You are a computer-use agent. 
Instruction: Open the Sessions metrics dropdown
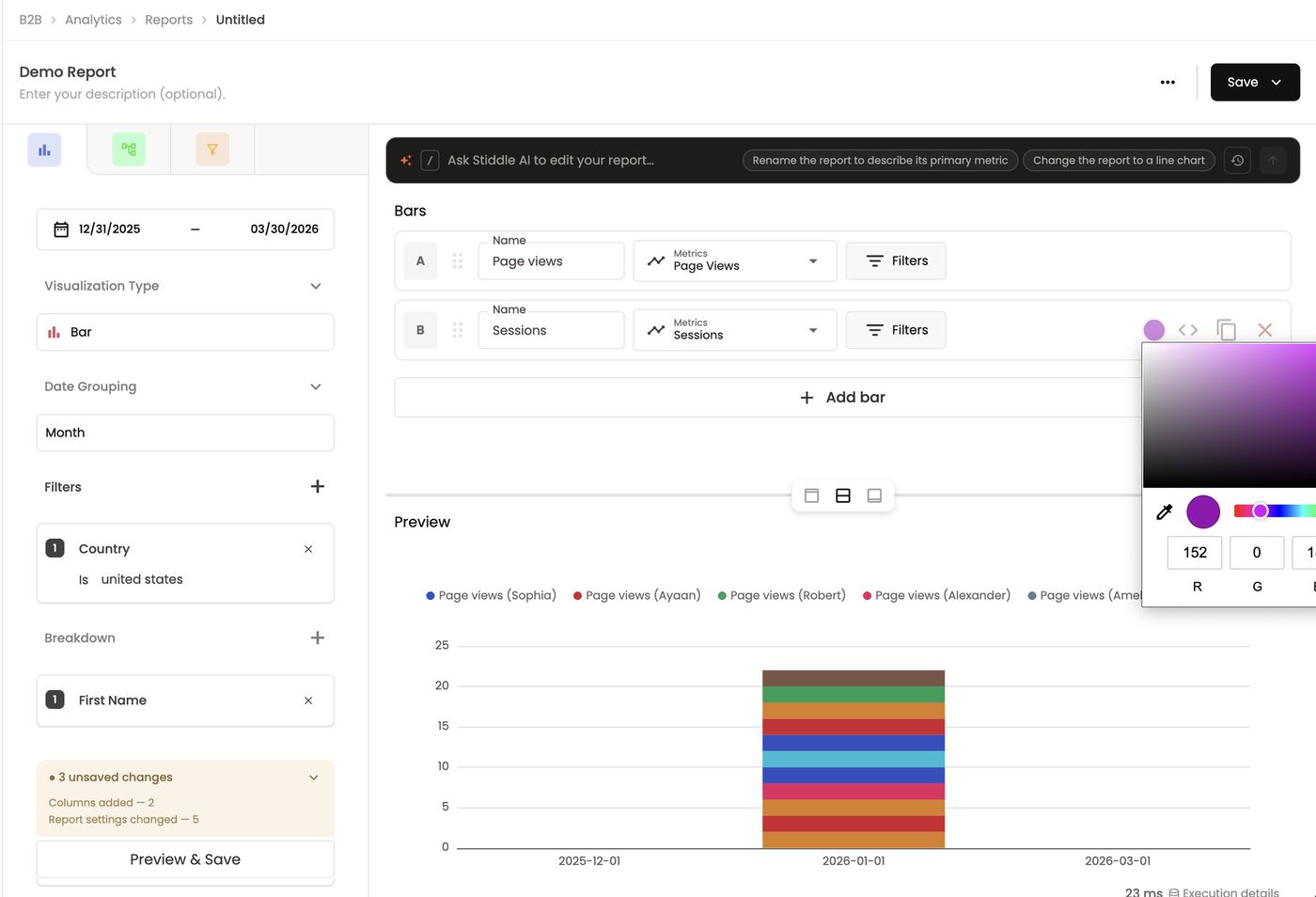(735, 330)
